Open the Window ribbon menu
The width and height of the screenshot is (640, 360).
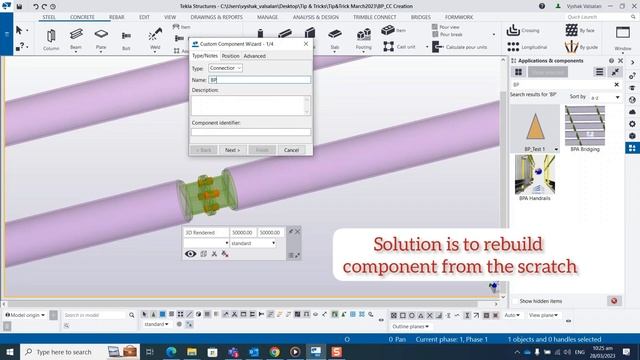tap(623, 39)
